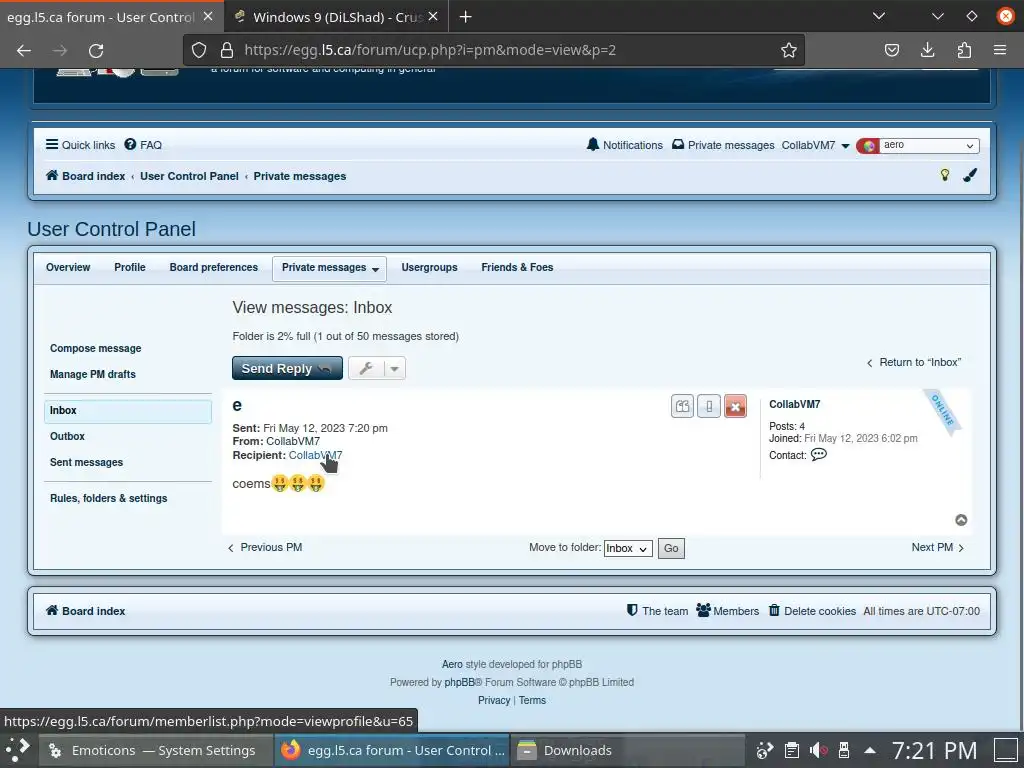Go to Board index breadcrumb
Image resolution: width=1024 pixels, height=768 pixels.
(86, 176)
